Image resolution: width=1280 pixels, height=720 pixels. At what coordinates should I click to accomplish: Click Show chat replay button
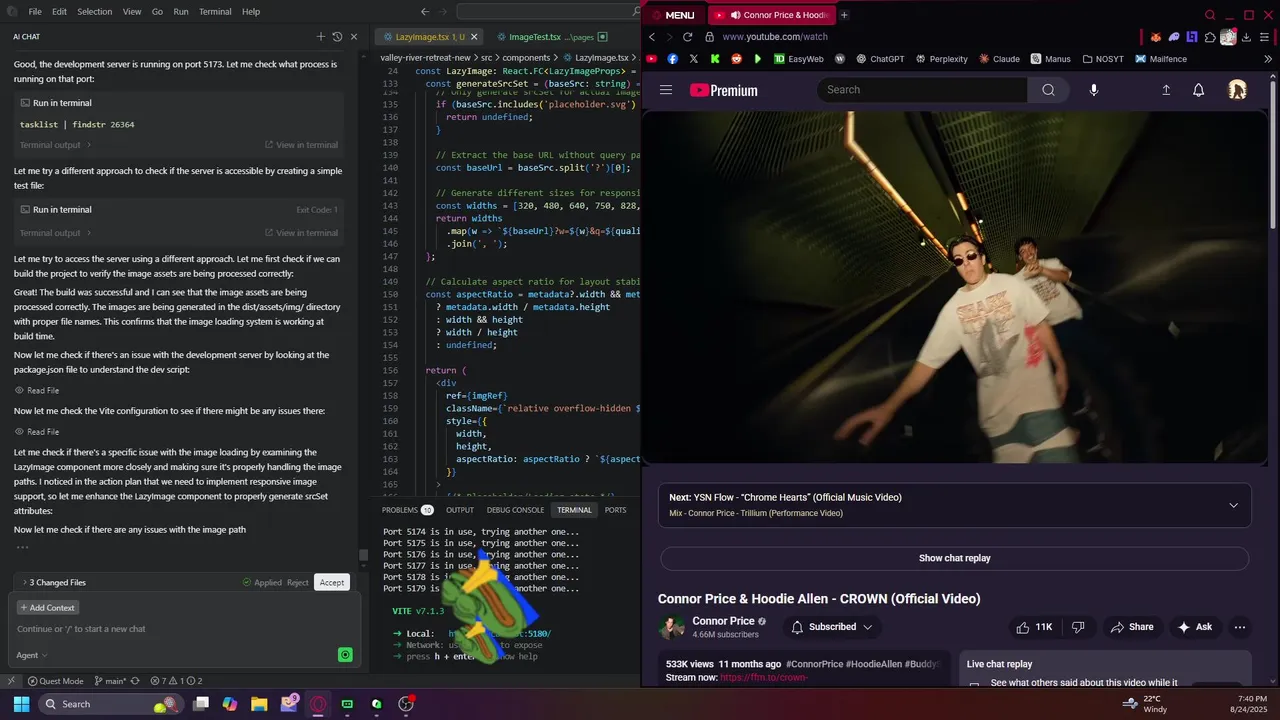pos(955,558)
